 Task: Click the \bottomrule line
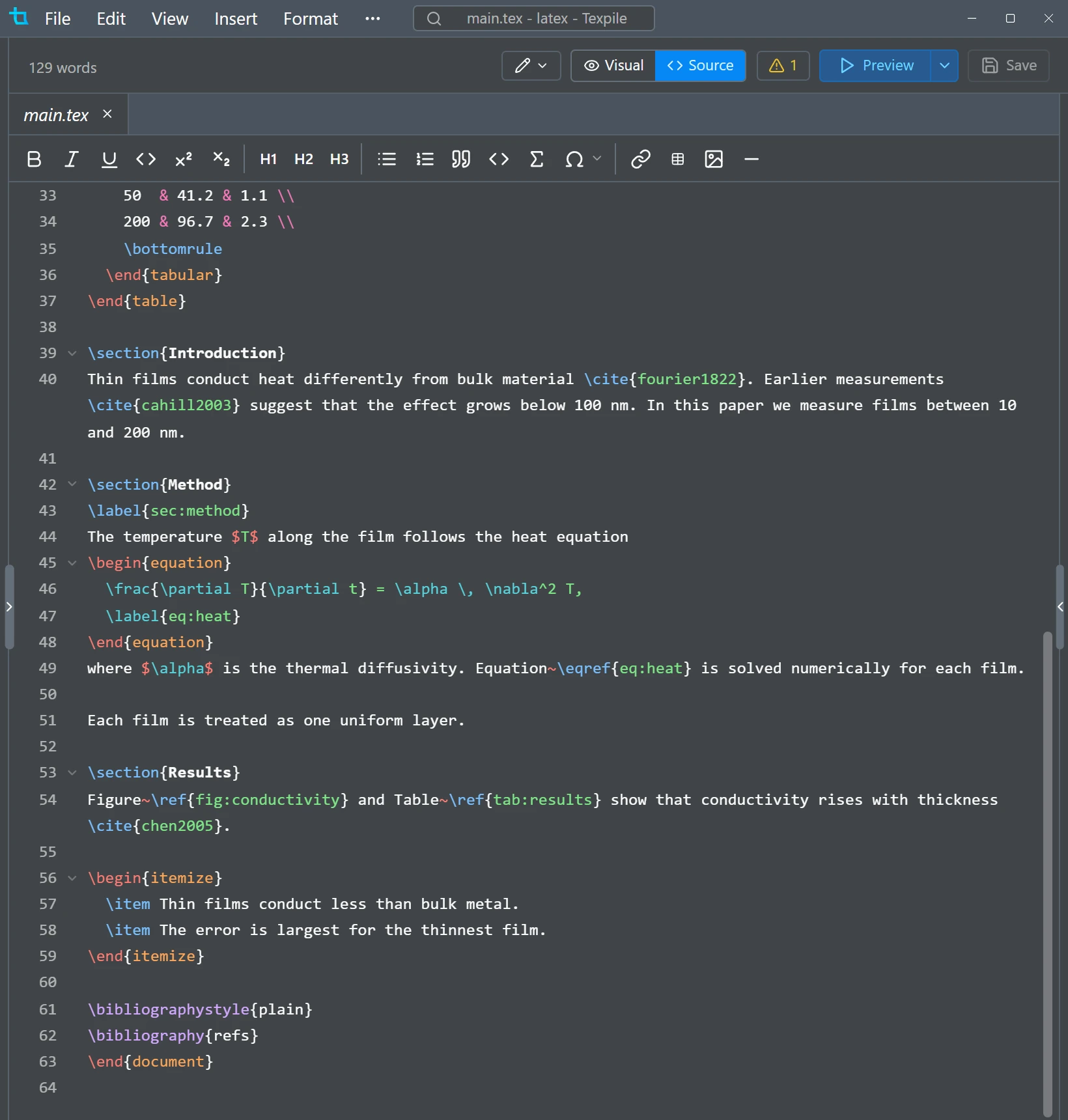[173, 249]
